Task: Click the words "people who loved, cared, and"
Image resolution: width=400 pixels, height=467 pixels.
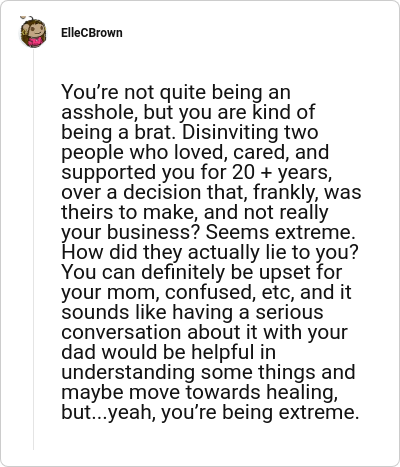Action: 195,152
